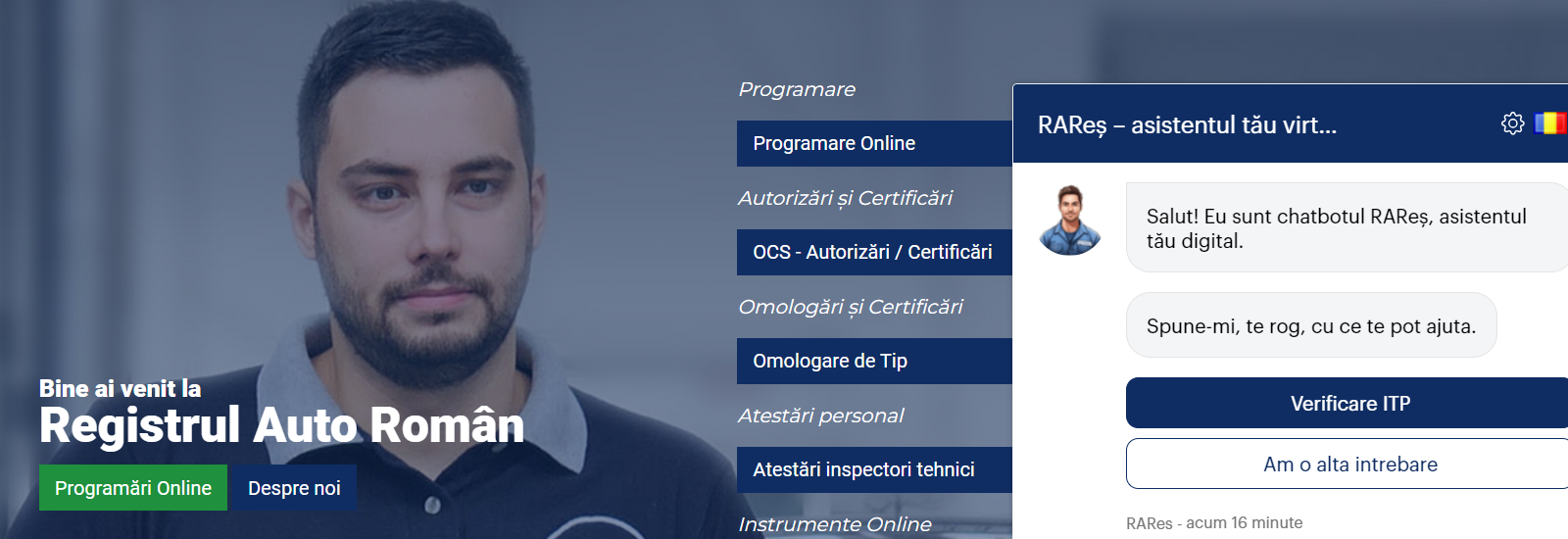Click the RAReș chat window title
Viewport: 1568px width, 539px height.
(x=1187, y=125)
